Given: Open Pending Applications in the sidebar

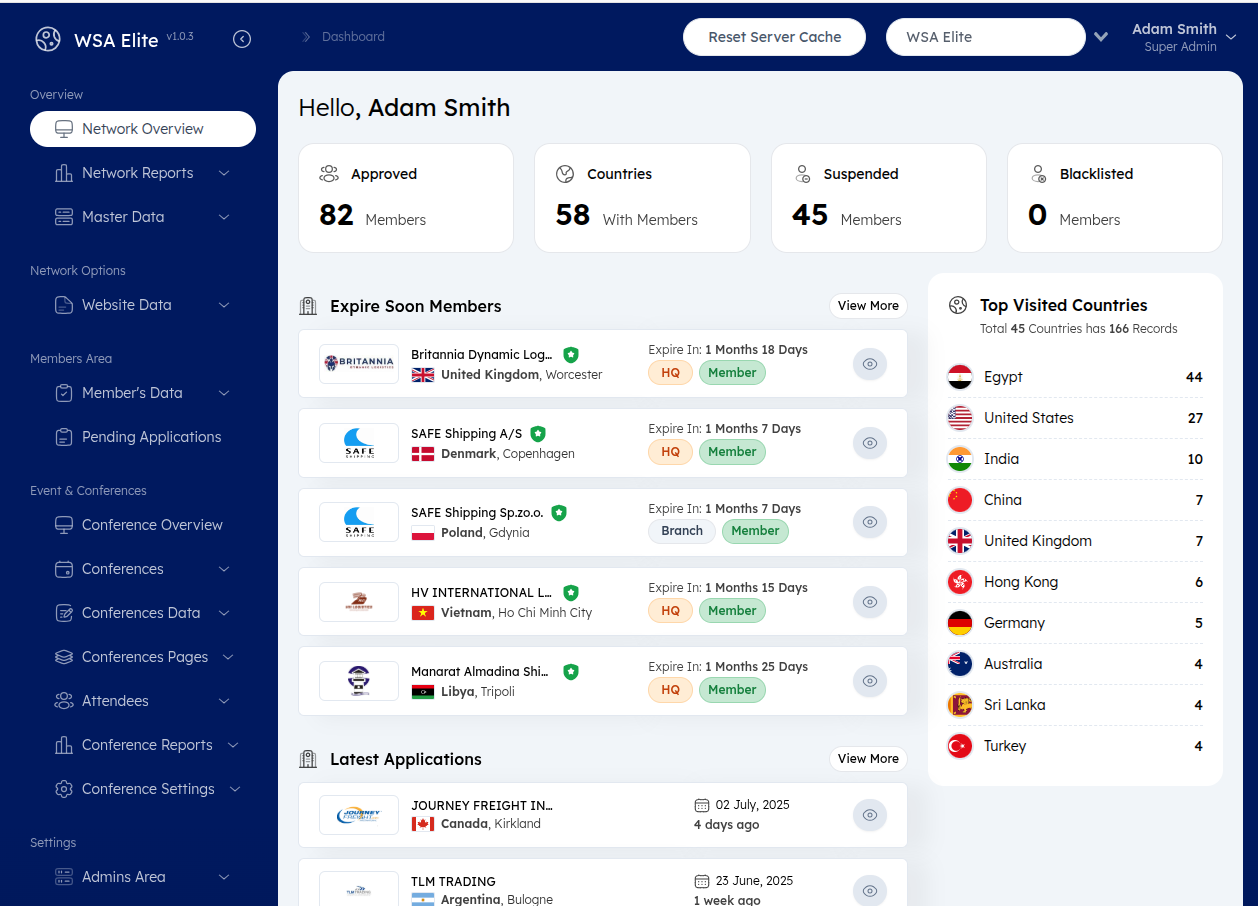Looking at the screenshot, I should pyautogui.click(x=143, y=437).
